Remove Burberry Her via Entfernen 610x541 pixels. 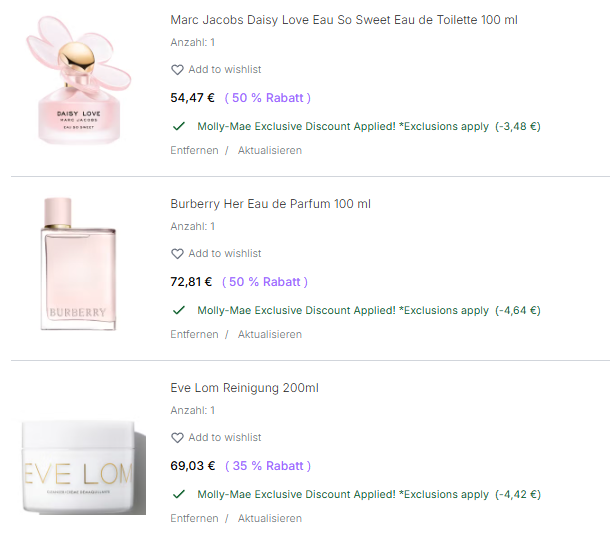point(194,335)
